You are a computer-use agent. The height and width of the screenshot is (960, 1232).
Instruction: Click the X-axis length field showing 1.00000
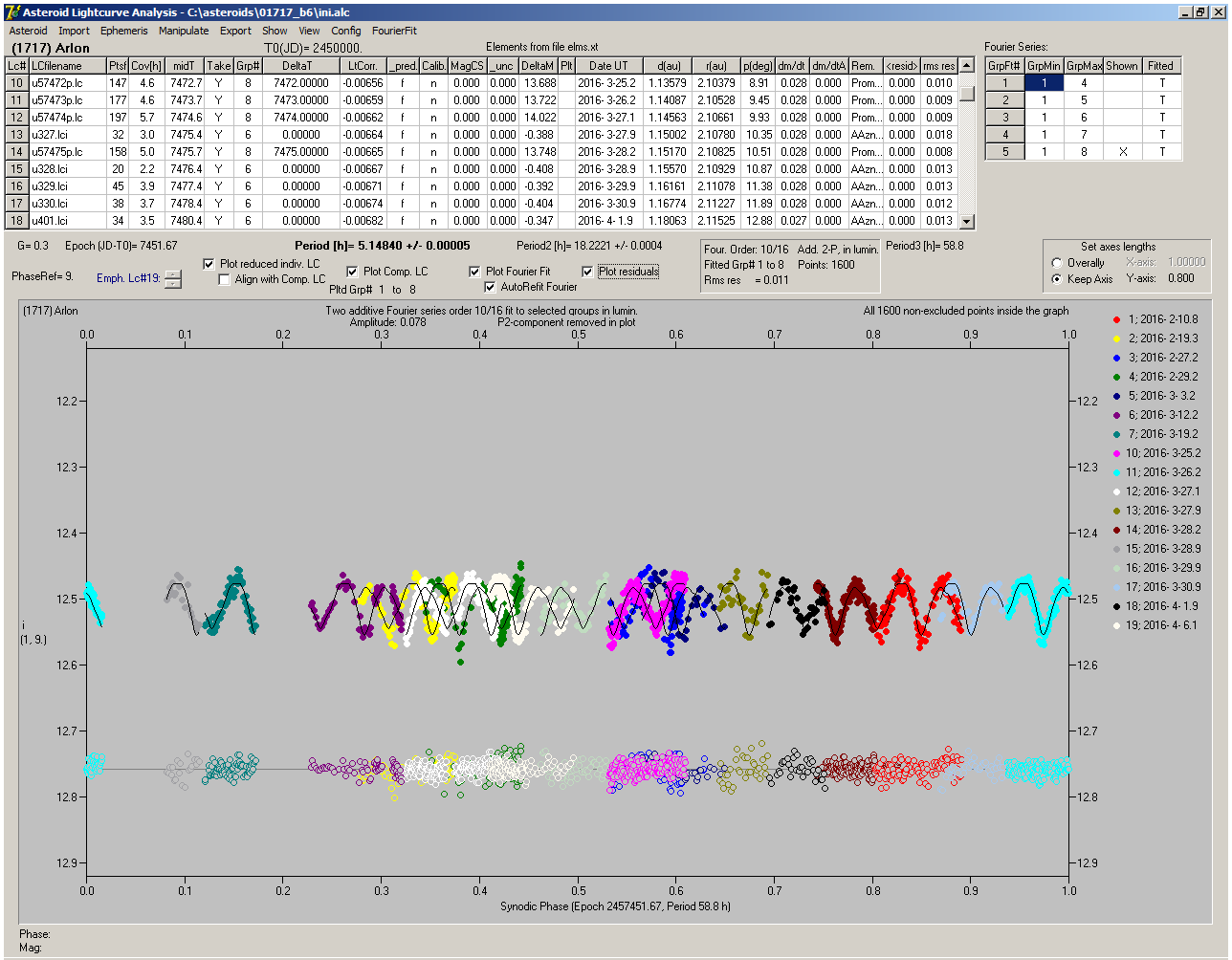pyautogui.click(x=1186, y=262)
